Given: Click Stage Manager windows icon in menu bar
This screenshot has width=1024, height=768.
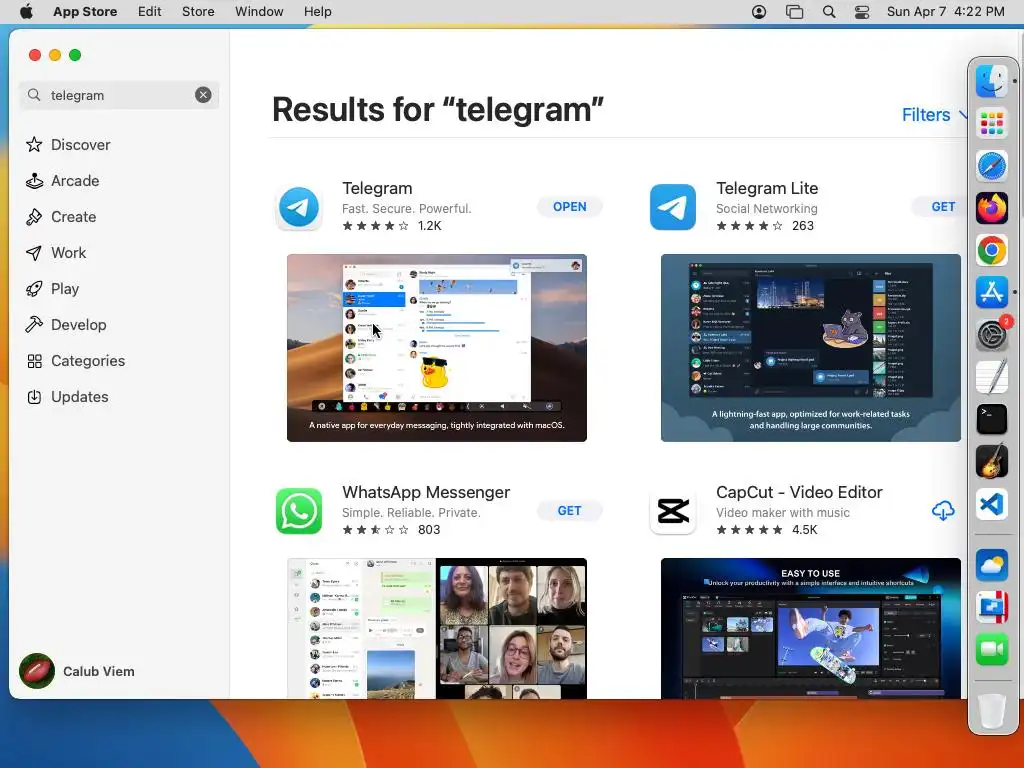Looking at the screenshot, I should 794,12.
